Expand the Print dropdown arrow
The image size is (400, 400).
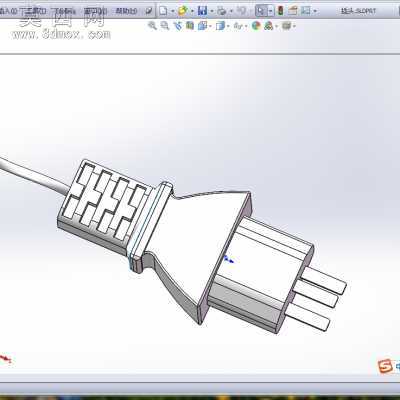(231, 11)
